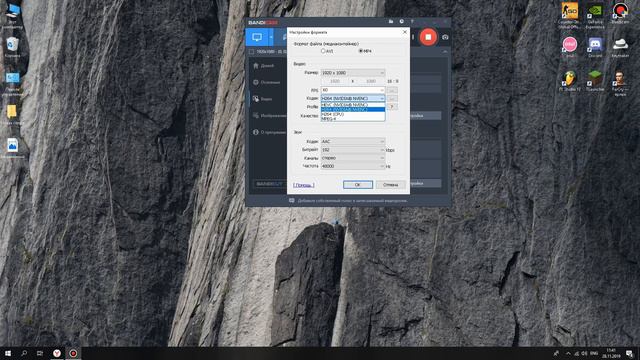
Task: Open the Image tab in Bandicam sidebar
Action: (x=269, y=116)
